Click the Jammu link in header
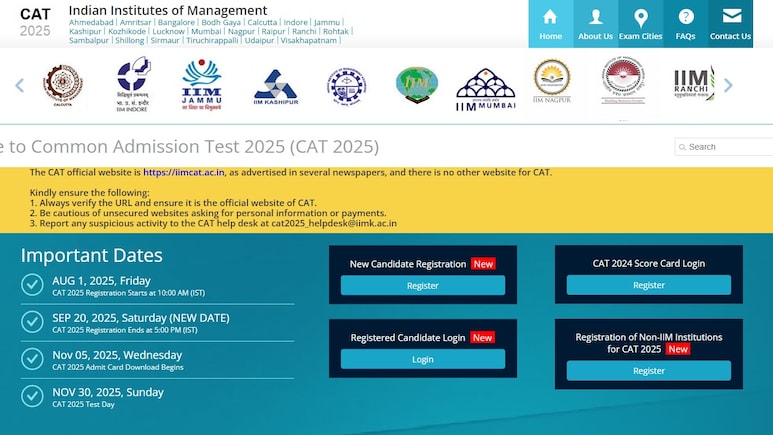This screenshot has width=773, height=435. pos(327,22)
